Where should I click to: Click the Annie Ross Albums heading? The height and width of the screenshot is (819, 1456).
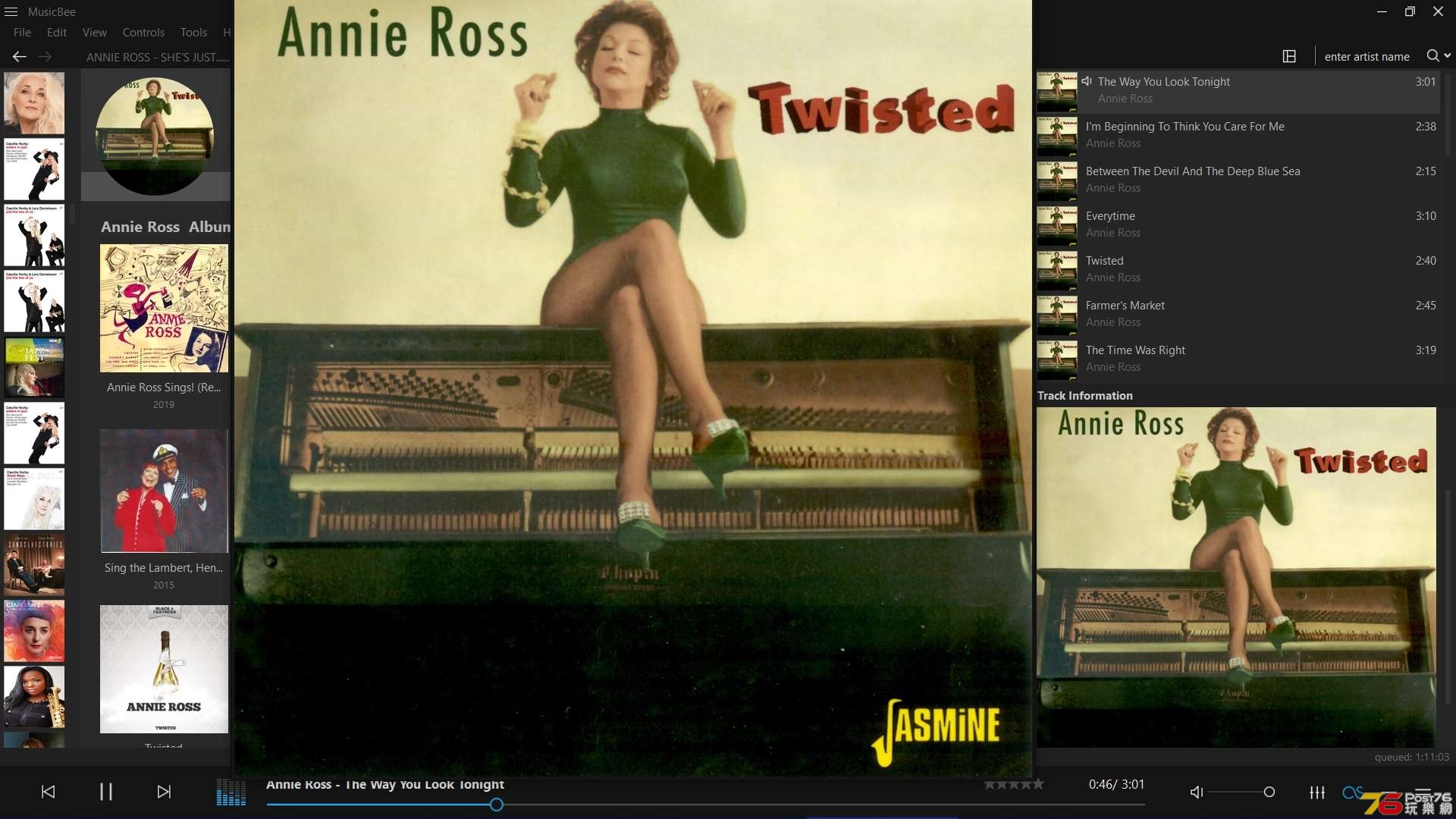click(x=165, y=227)
